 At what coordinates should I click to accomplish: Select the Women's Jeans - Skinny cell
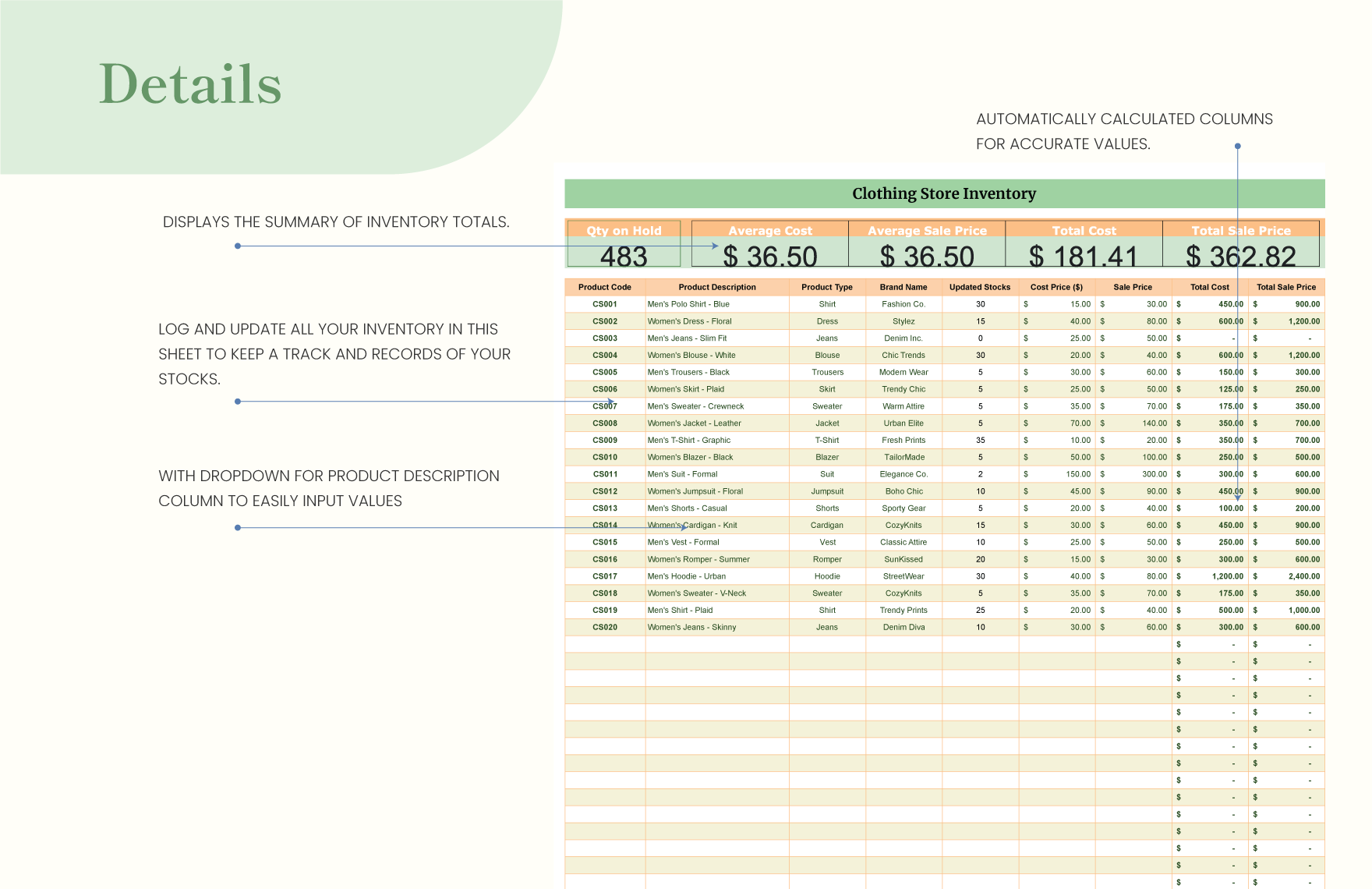point(717,627)
